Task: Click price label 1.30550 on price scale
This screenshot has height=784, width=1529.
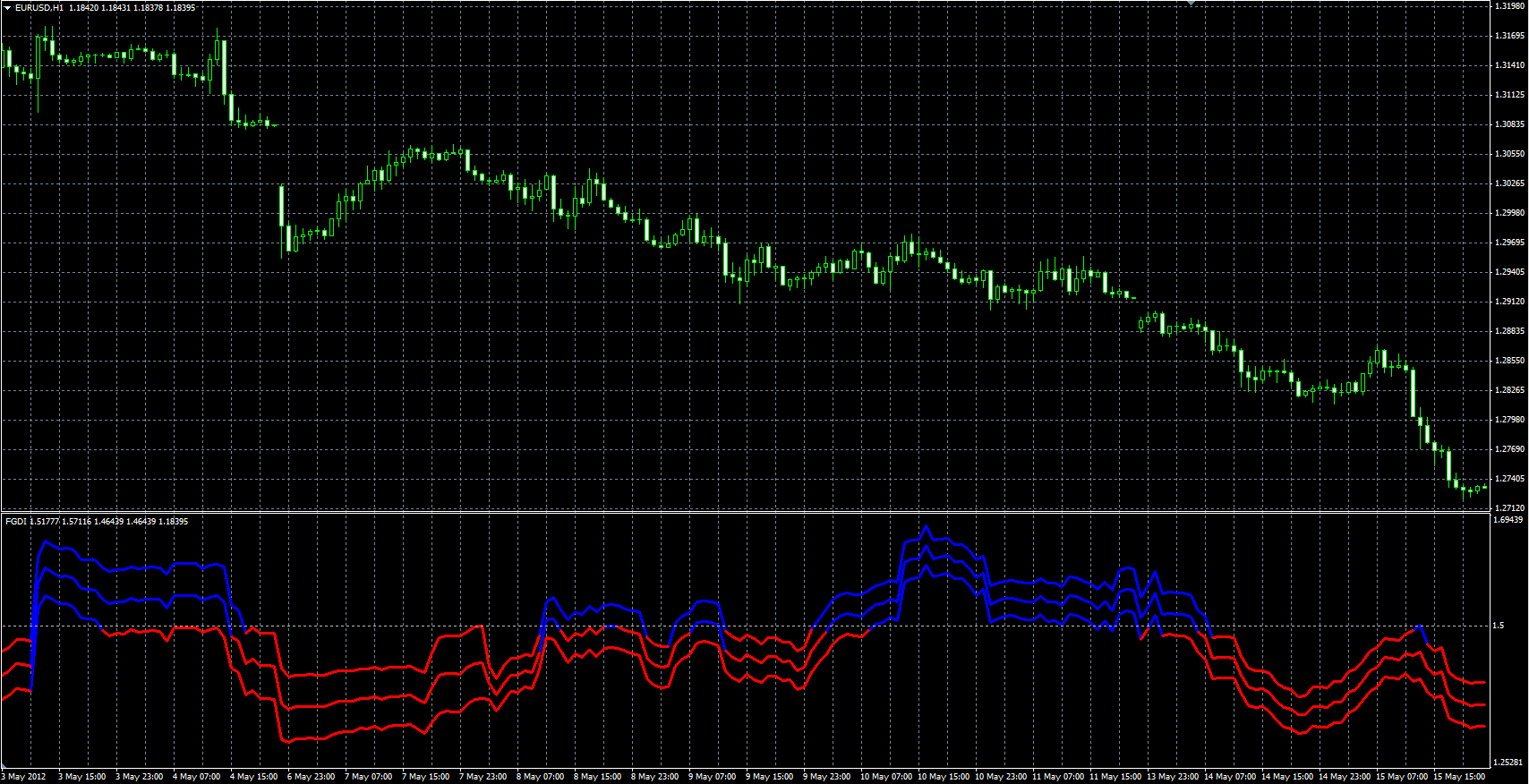Action: pyautogui.click(x=1509, y=154)
